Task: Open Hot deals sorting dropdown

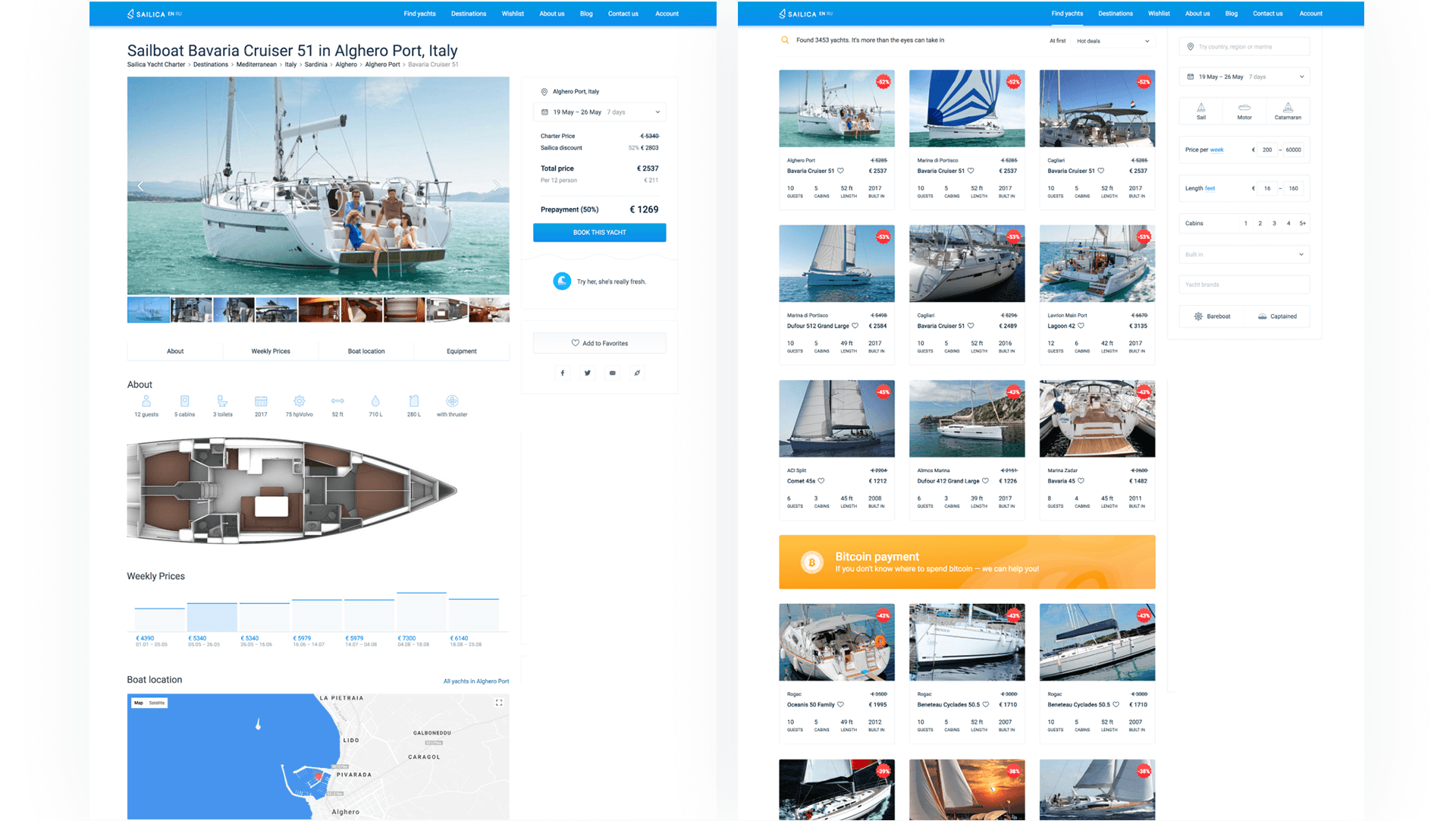Action: [x=1112, y=41]
